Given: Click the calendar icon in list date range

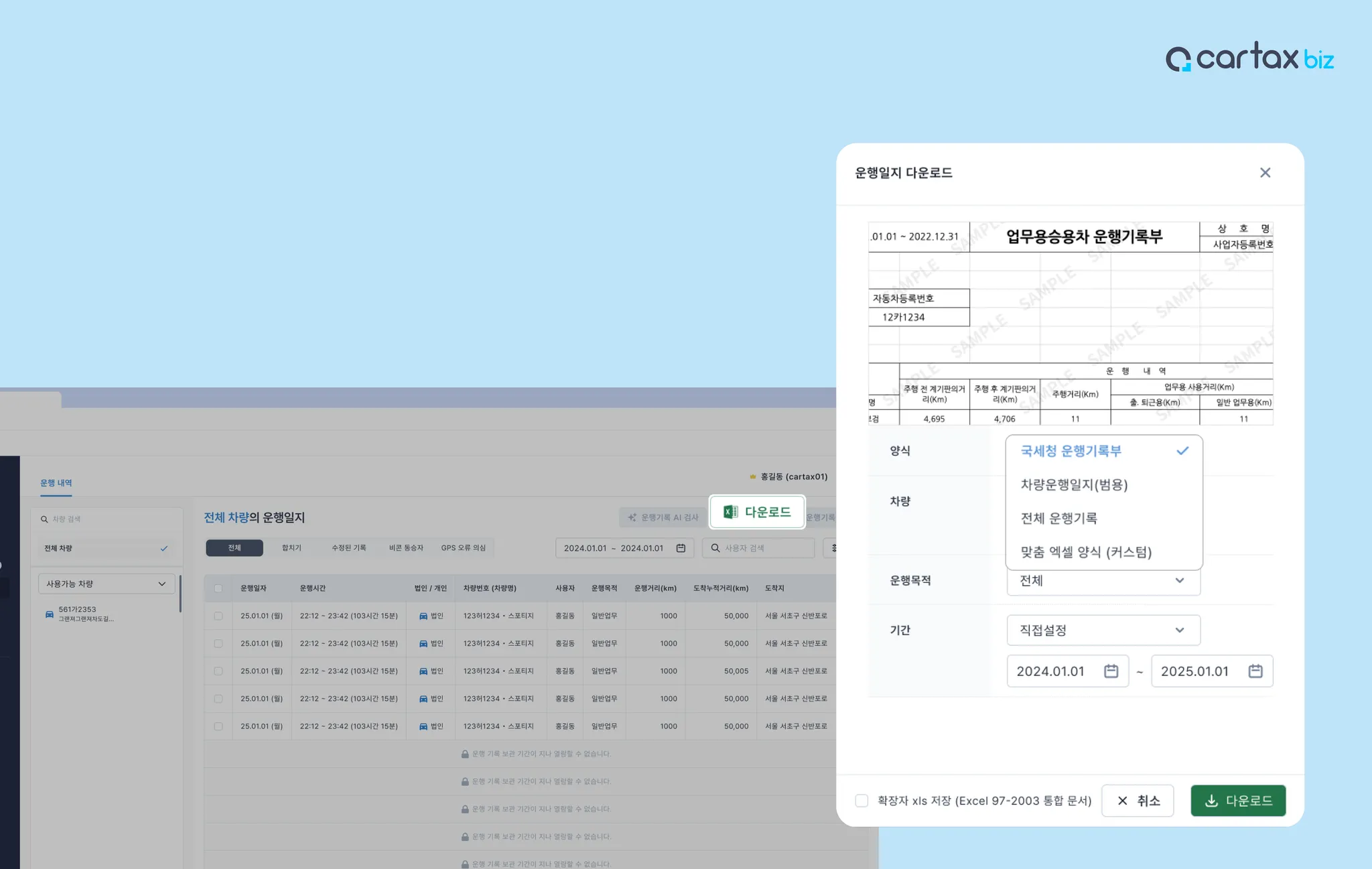Looking at the screenshot, I should click(681, 548).
